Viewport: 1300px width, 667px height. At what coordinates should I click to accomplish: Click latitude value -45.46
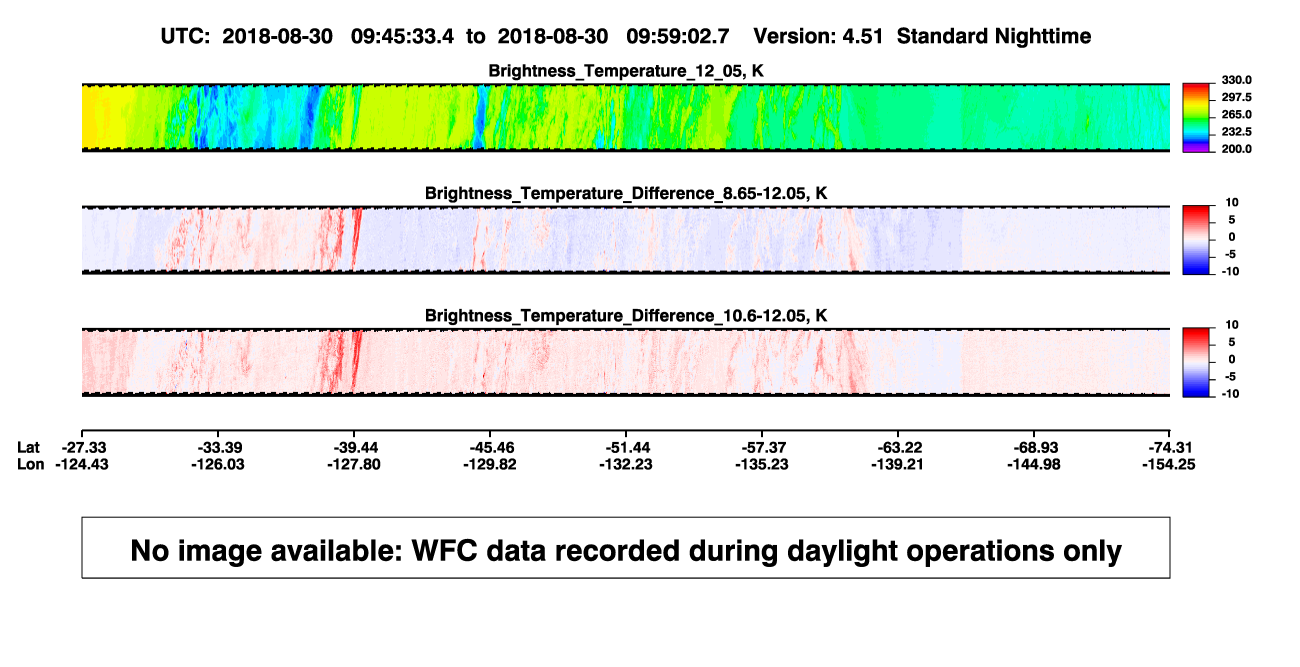pos(490,447)
